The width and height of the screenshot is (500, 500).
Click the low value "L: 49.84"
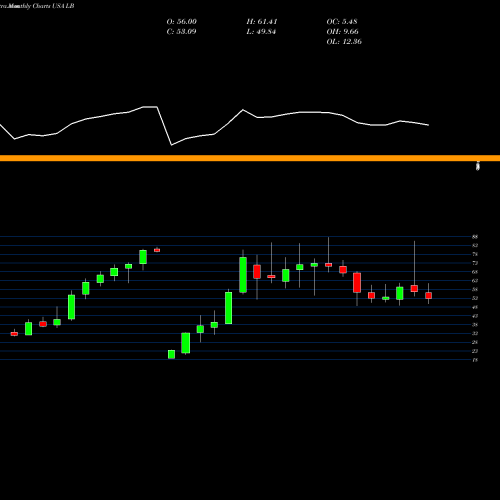tap(261, 32)
